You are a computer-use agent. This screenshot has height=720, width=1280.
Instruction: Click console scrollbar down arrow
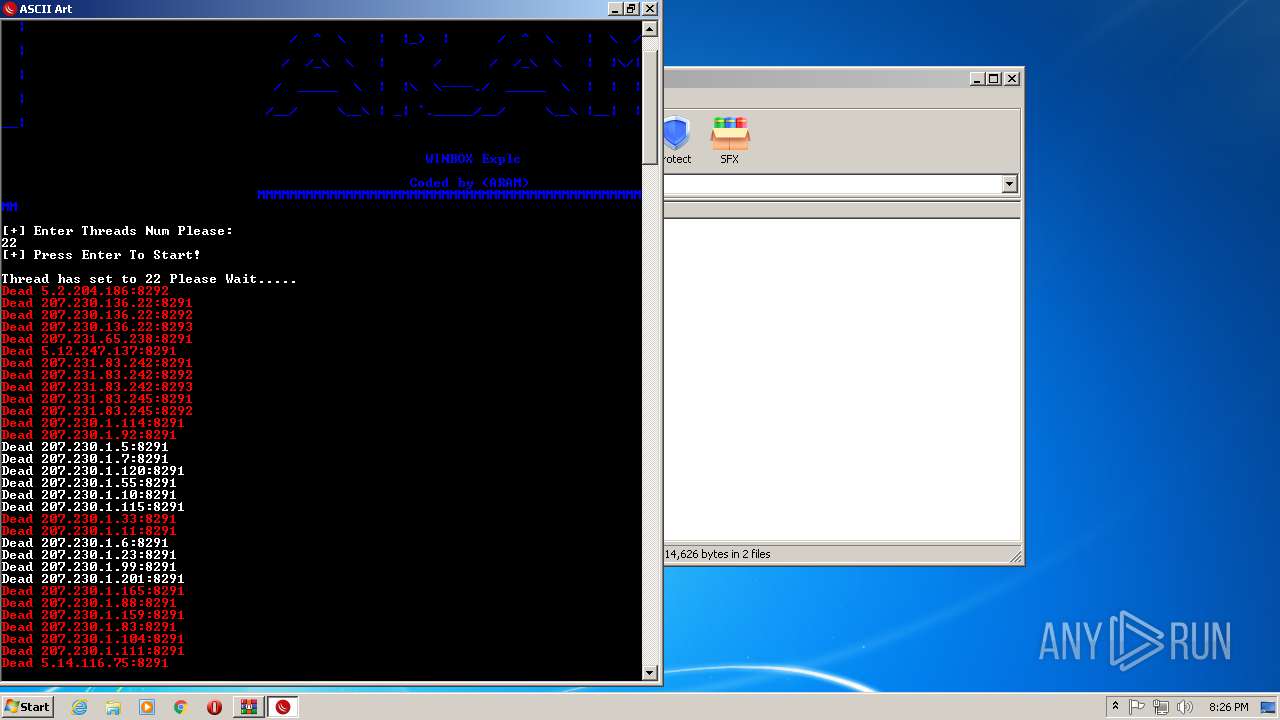pyautogui.click(x=649, y=672)
